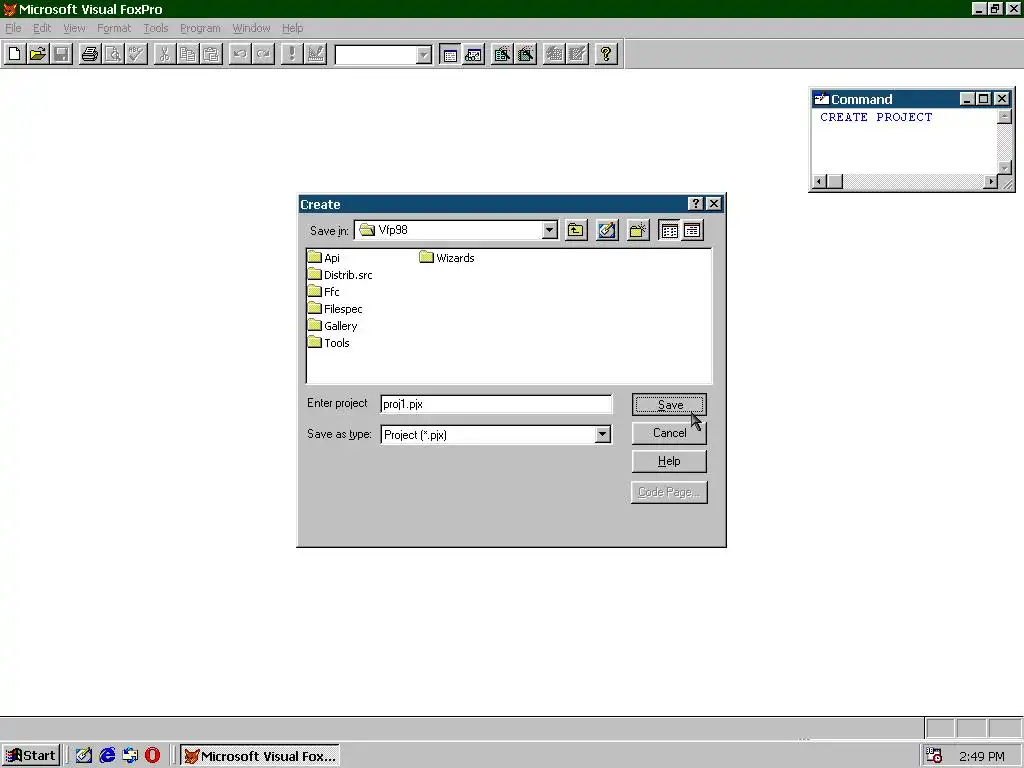Click the Save diskette toolbar icon
This screenshot has height=768, width=1024.
click(61, 54)
